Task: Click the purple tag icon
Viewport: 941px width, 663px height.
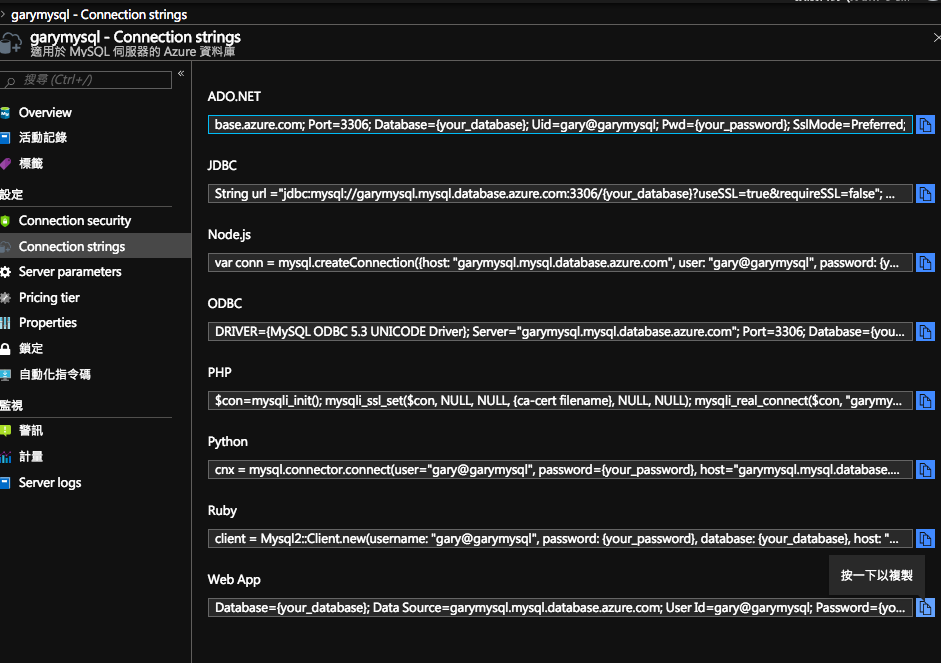Action: coord(5,163)
